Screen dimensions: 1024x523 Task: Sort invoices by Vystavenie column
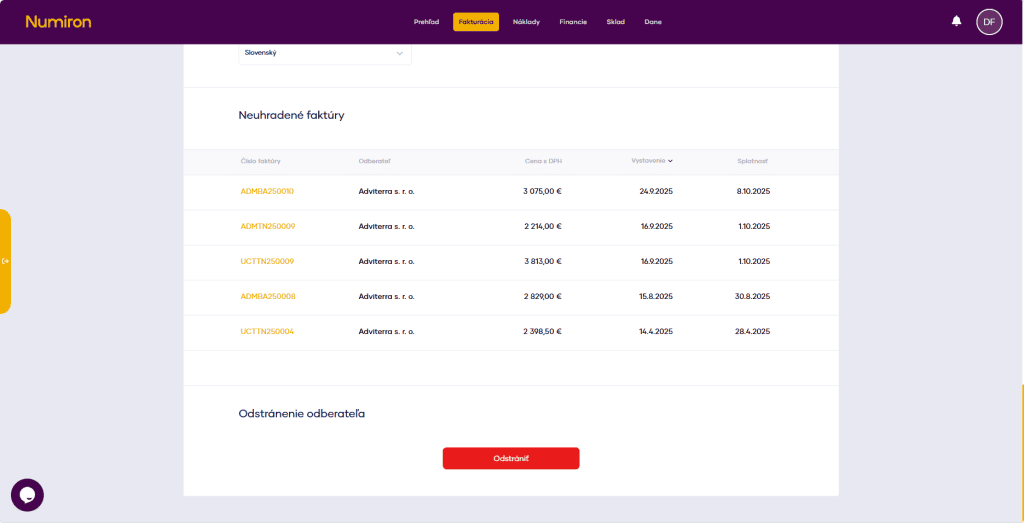pyautogui.click(x=651, y=161)
